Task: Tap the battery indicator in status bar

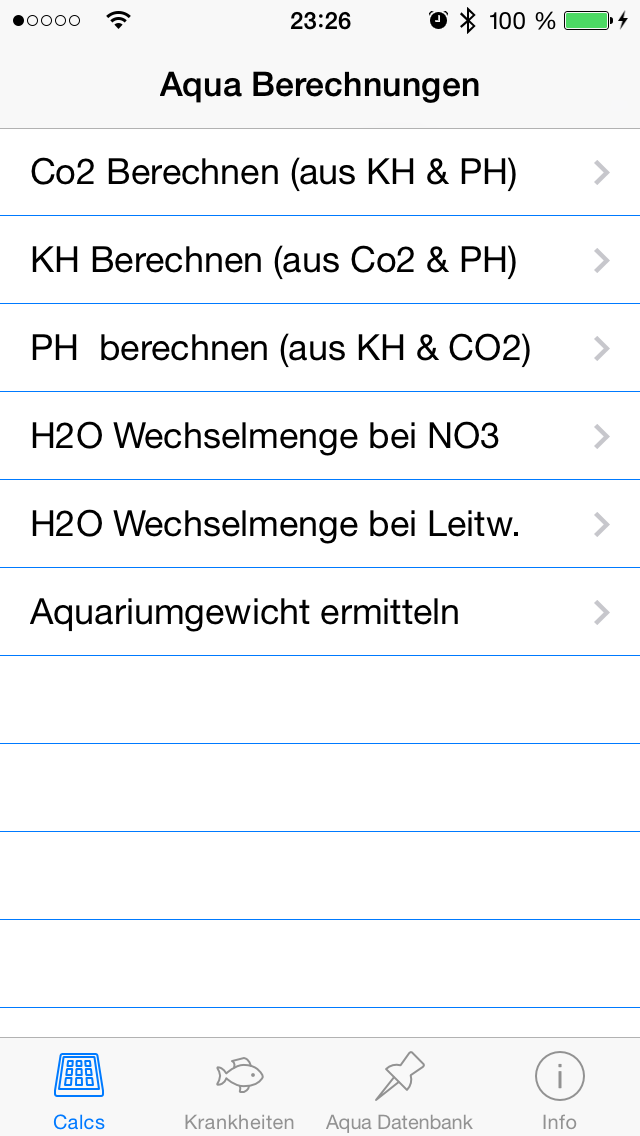Action: click(x=586, y=21)
